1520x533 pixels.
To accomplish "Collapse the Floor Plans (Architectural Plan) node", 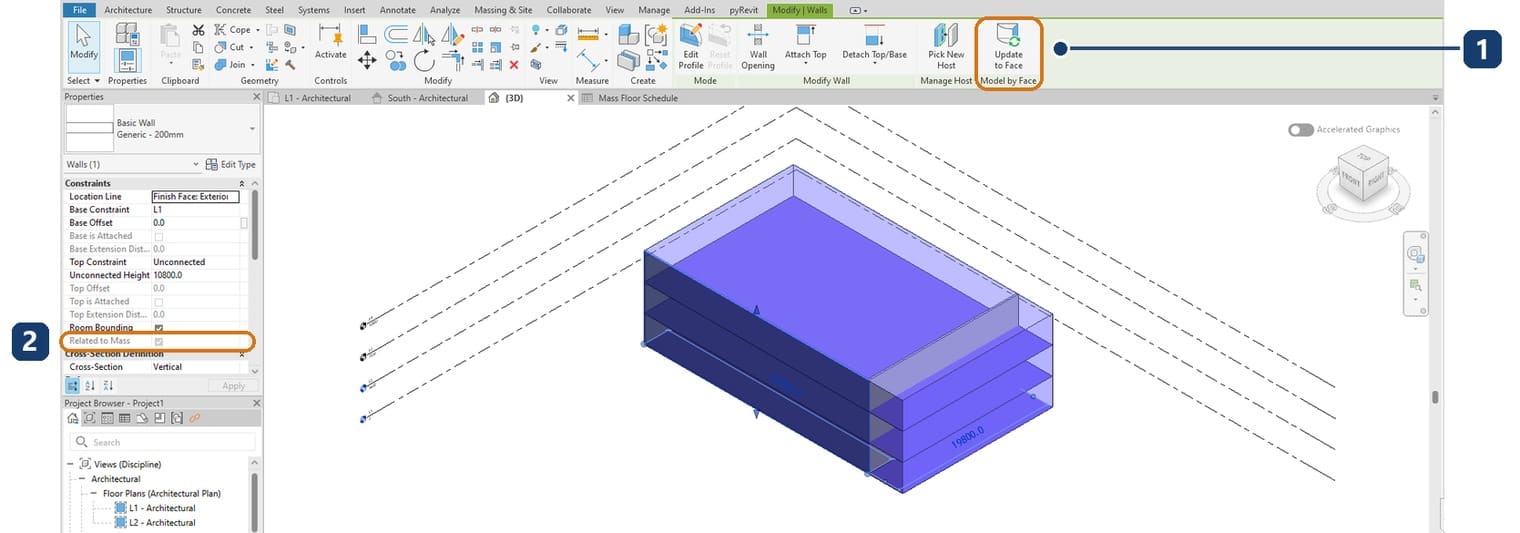I will click(x=94, y=493).
